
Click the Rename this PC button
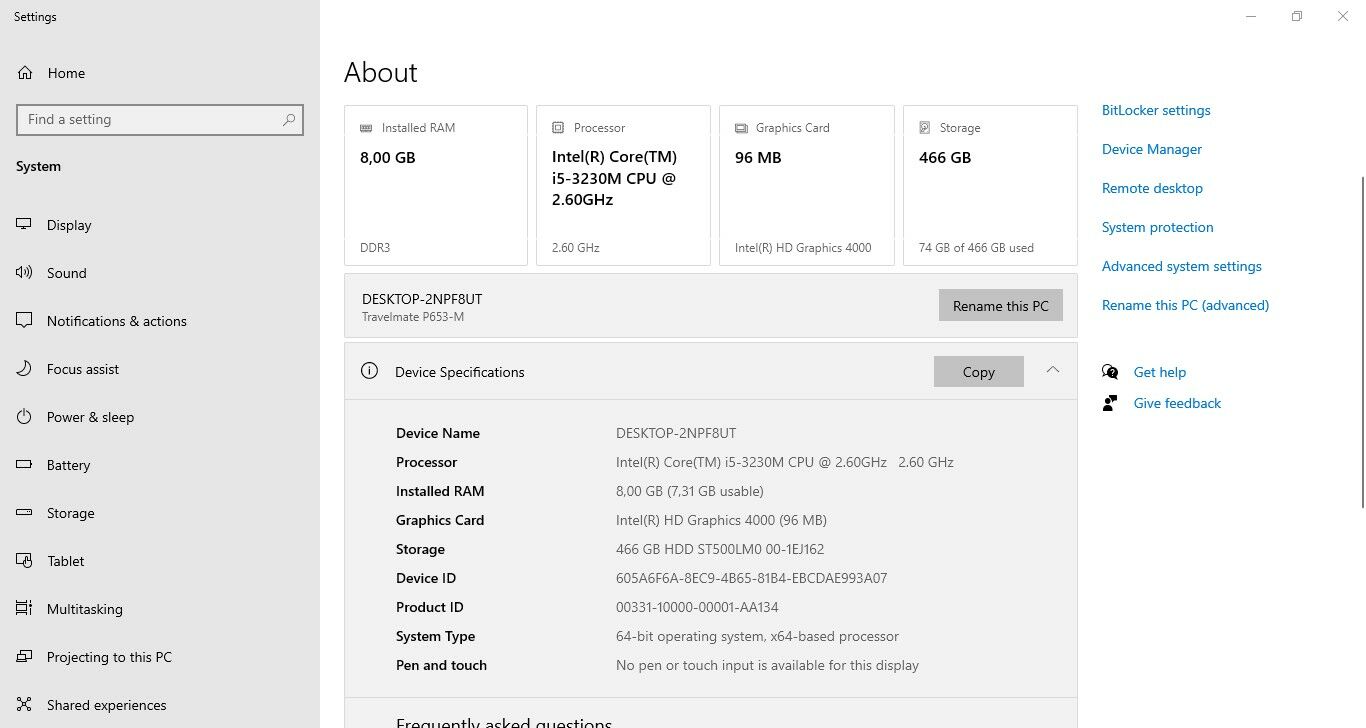pos(1000,305)
